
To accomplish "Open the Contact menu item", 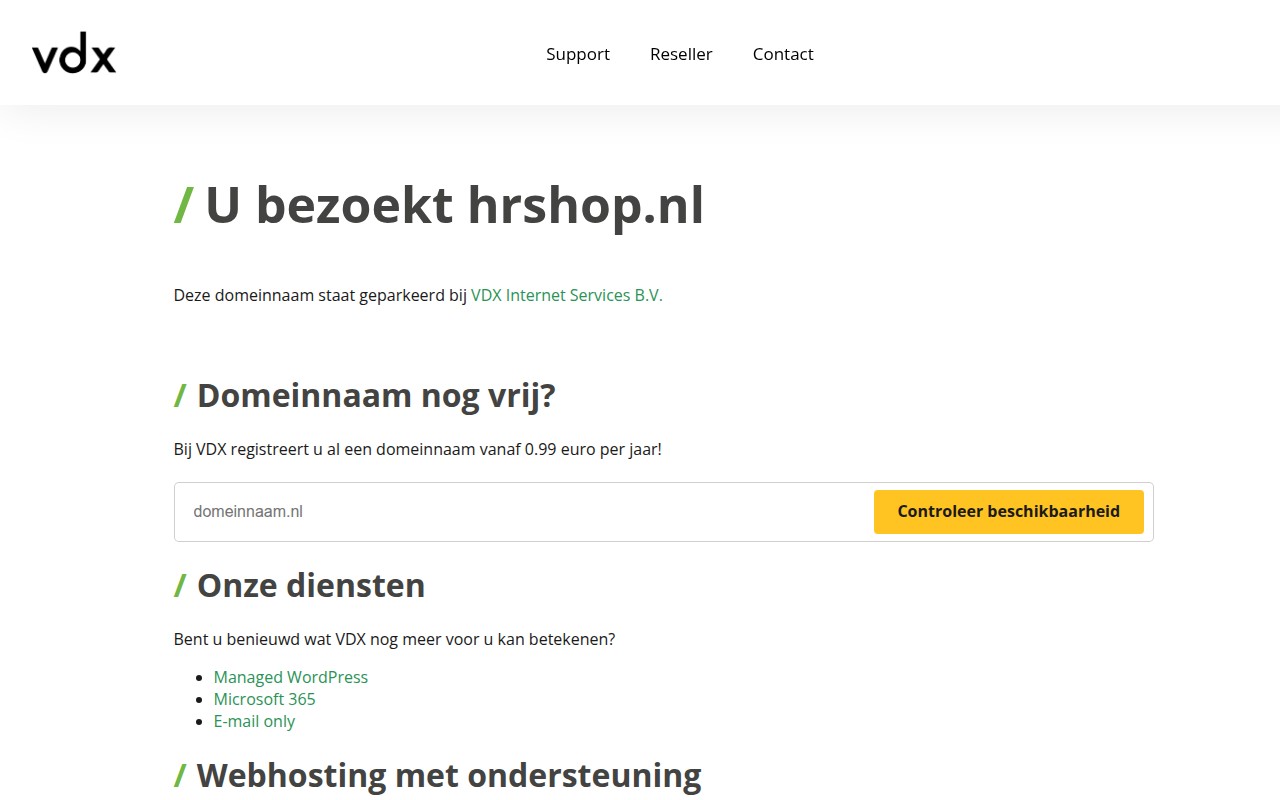I will [x=783, y=54].
